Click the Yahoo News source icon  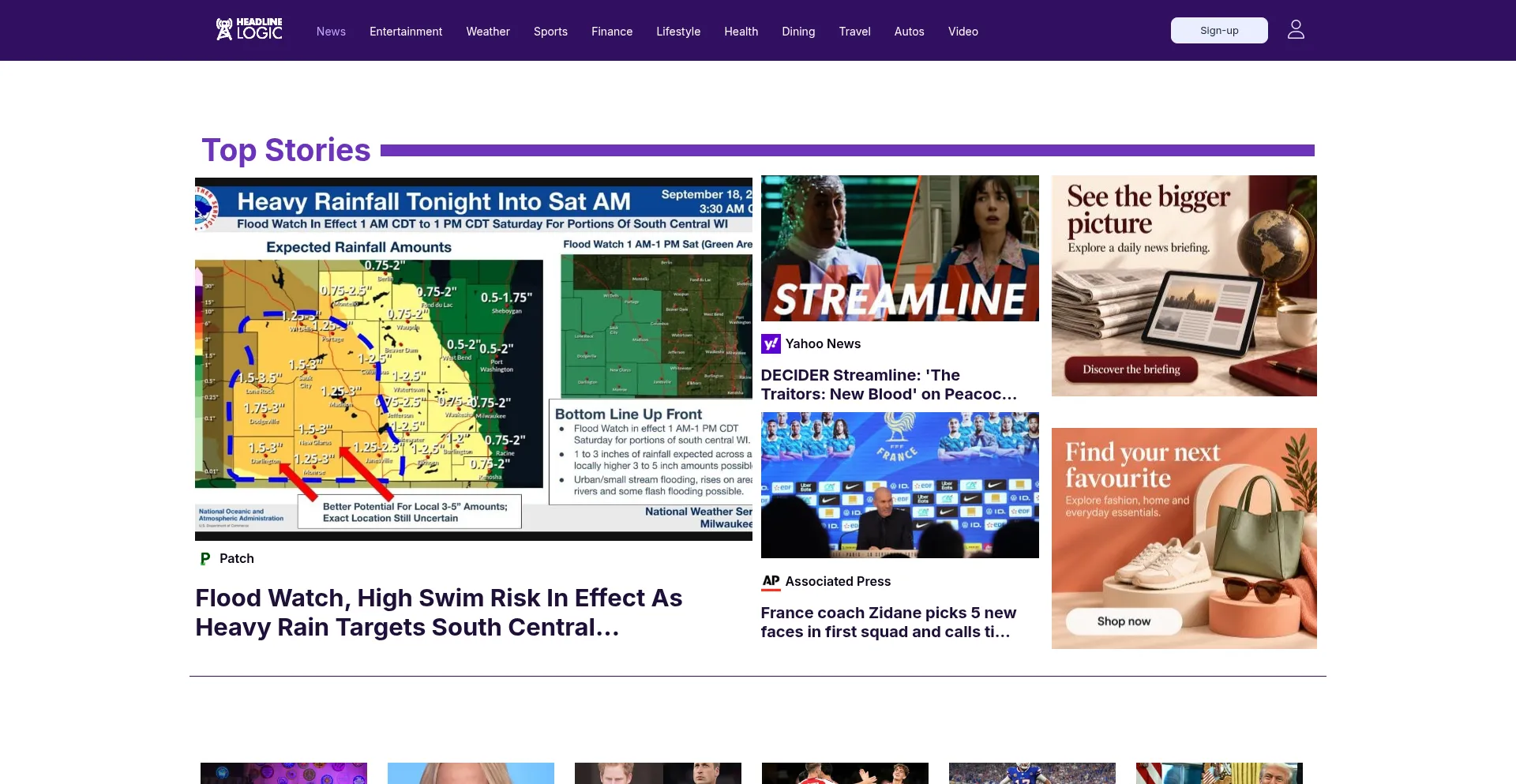coord(771,344)
